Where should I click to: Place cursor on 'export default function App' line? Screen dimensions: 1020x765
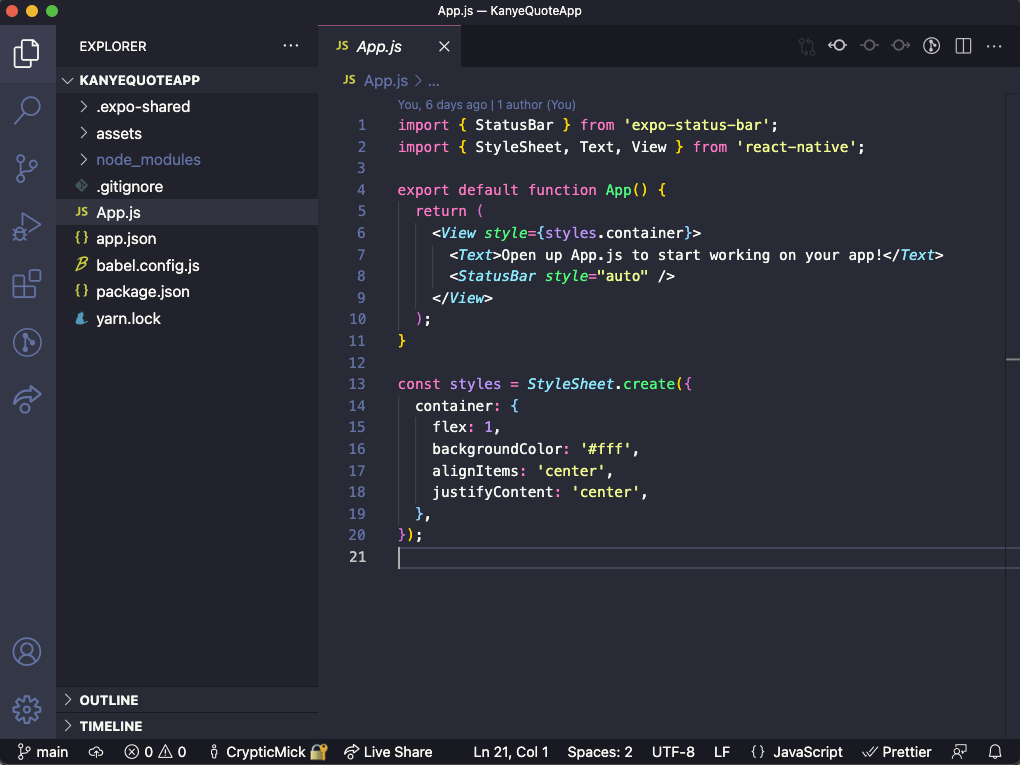[531, 190]
